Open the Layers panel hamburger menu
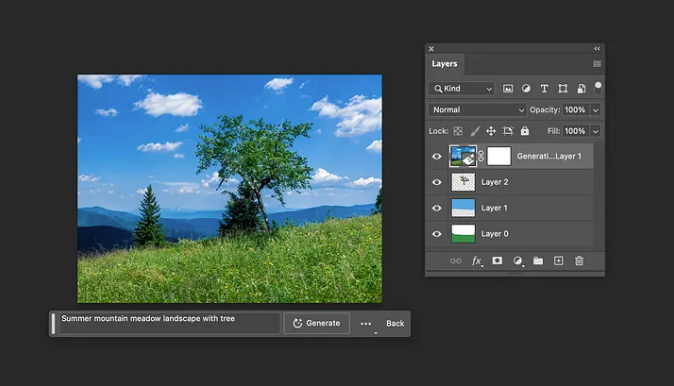The image size is (674, 386). point(597,64)
